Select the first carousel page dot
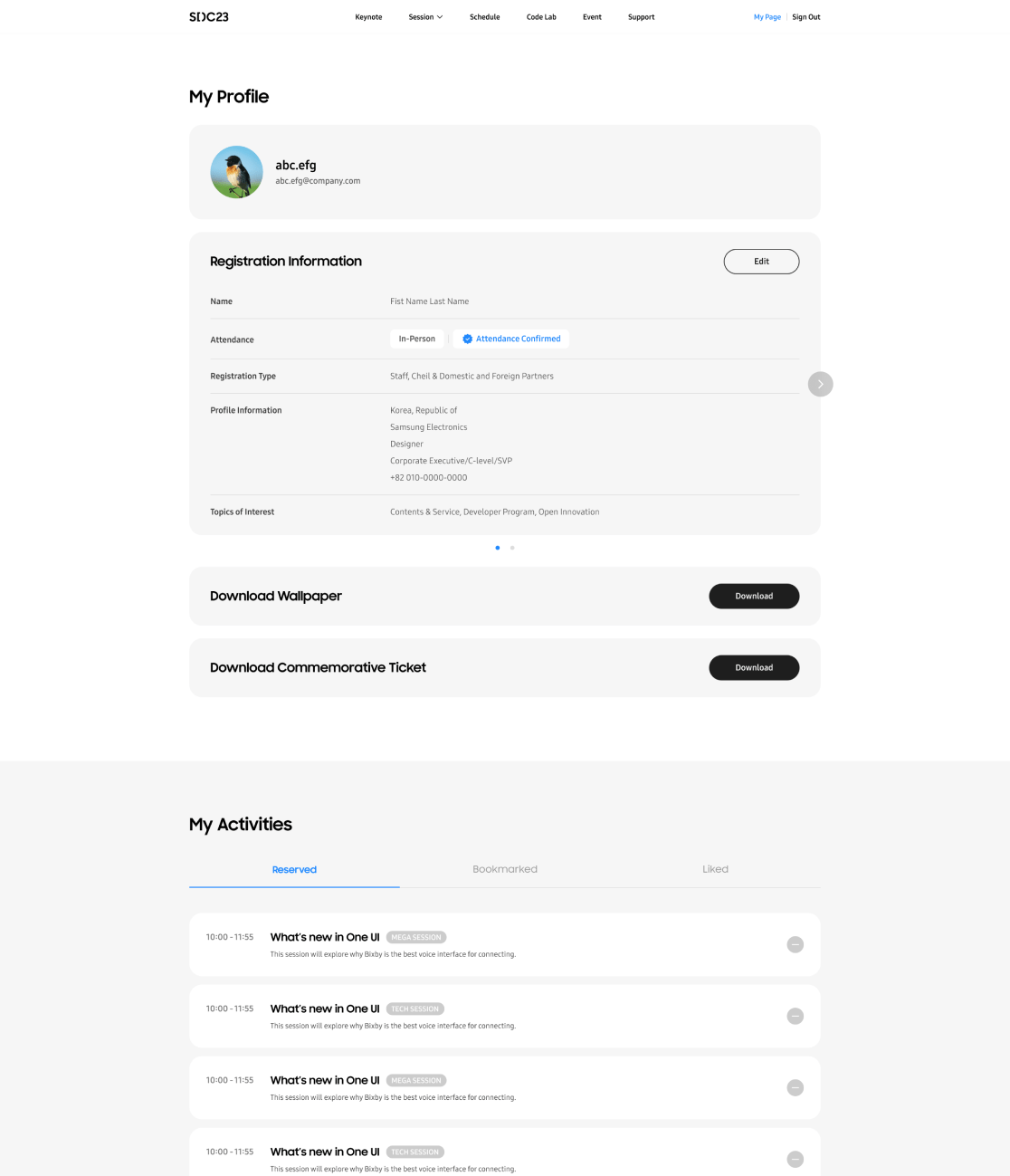The image size is (1010, 1176). (x=497, y=548)
